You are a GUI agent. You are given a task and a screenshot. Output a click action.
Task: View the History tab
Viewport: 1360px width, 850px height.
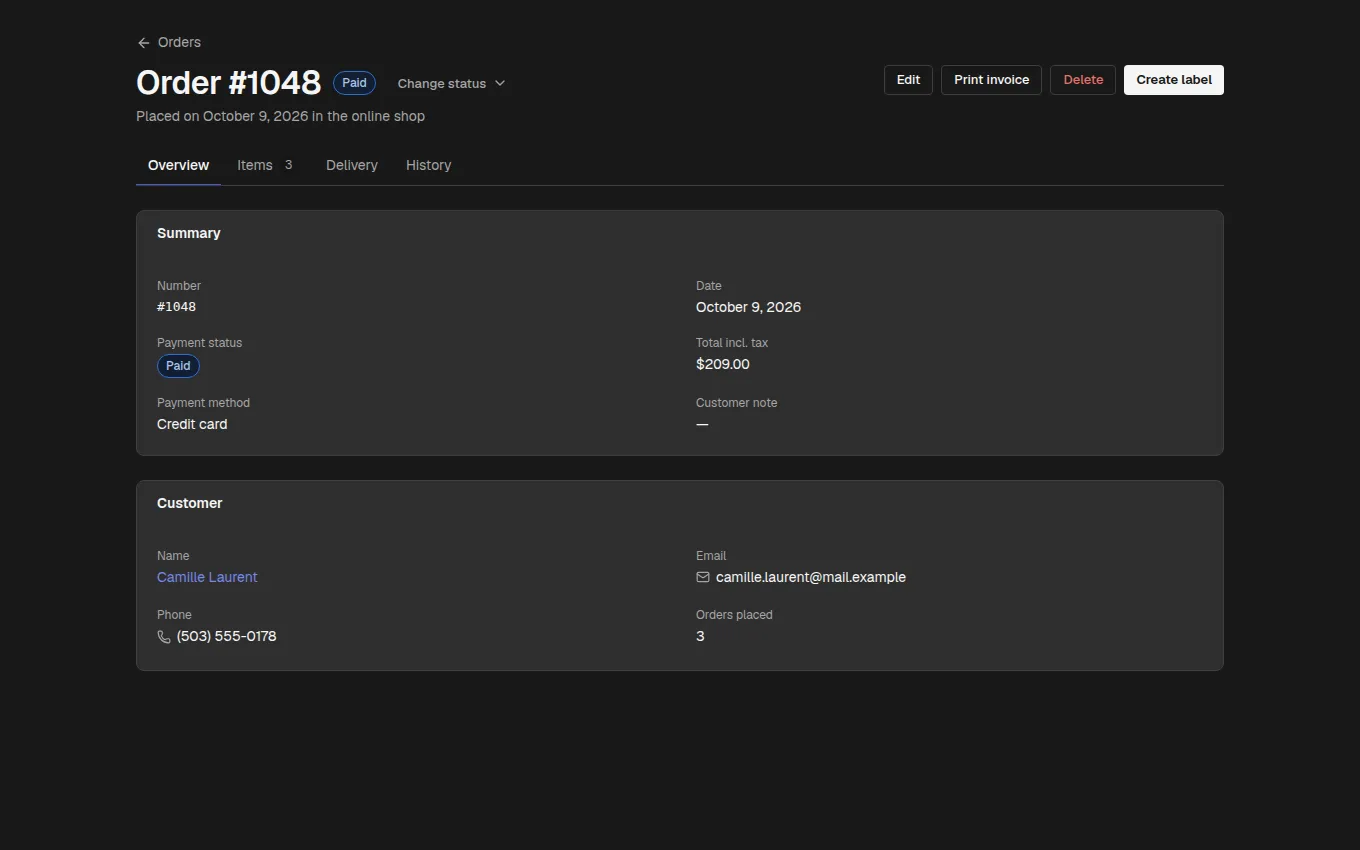[428, 165]
